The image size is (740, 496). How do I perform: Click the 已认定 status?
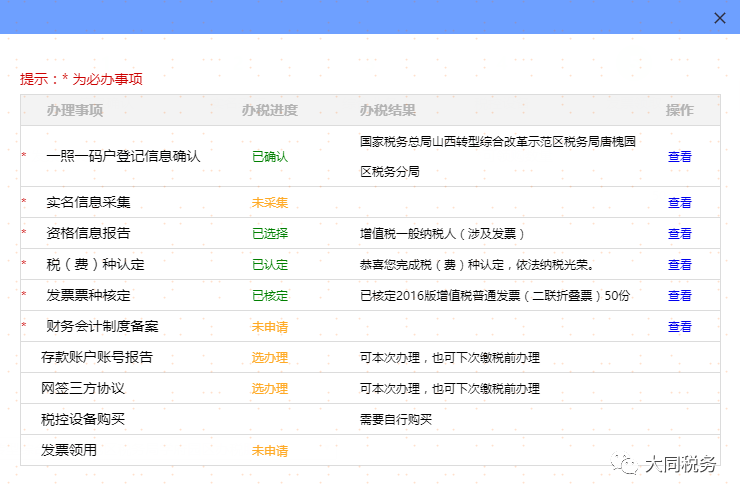click(269, 265)
